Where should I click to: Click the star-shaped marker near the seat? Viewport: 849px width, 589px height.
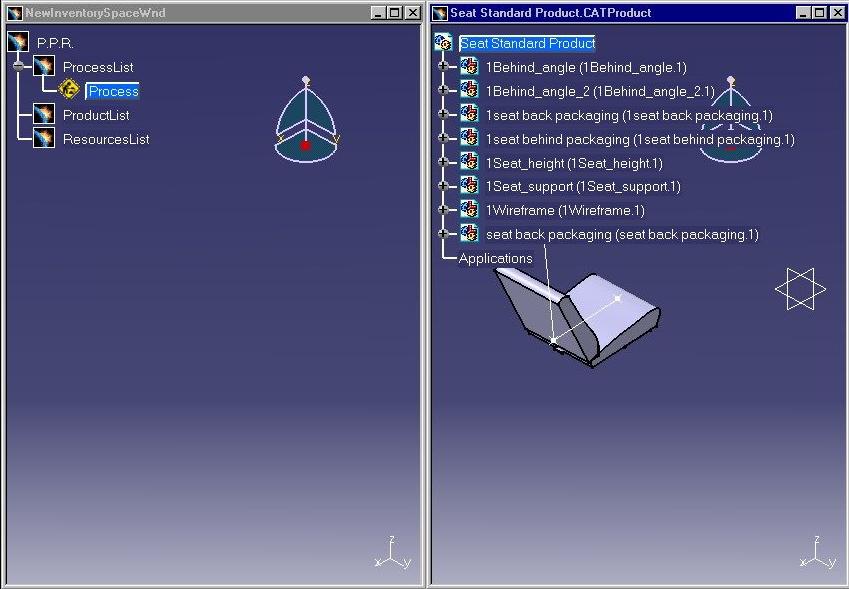(x=800, y=289)
